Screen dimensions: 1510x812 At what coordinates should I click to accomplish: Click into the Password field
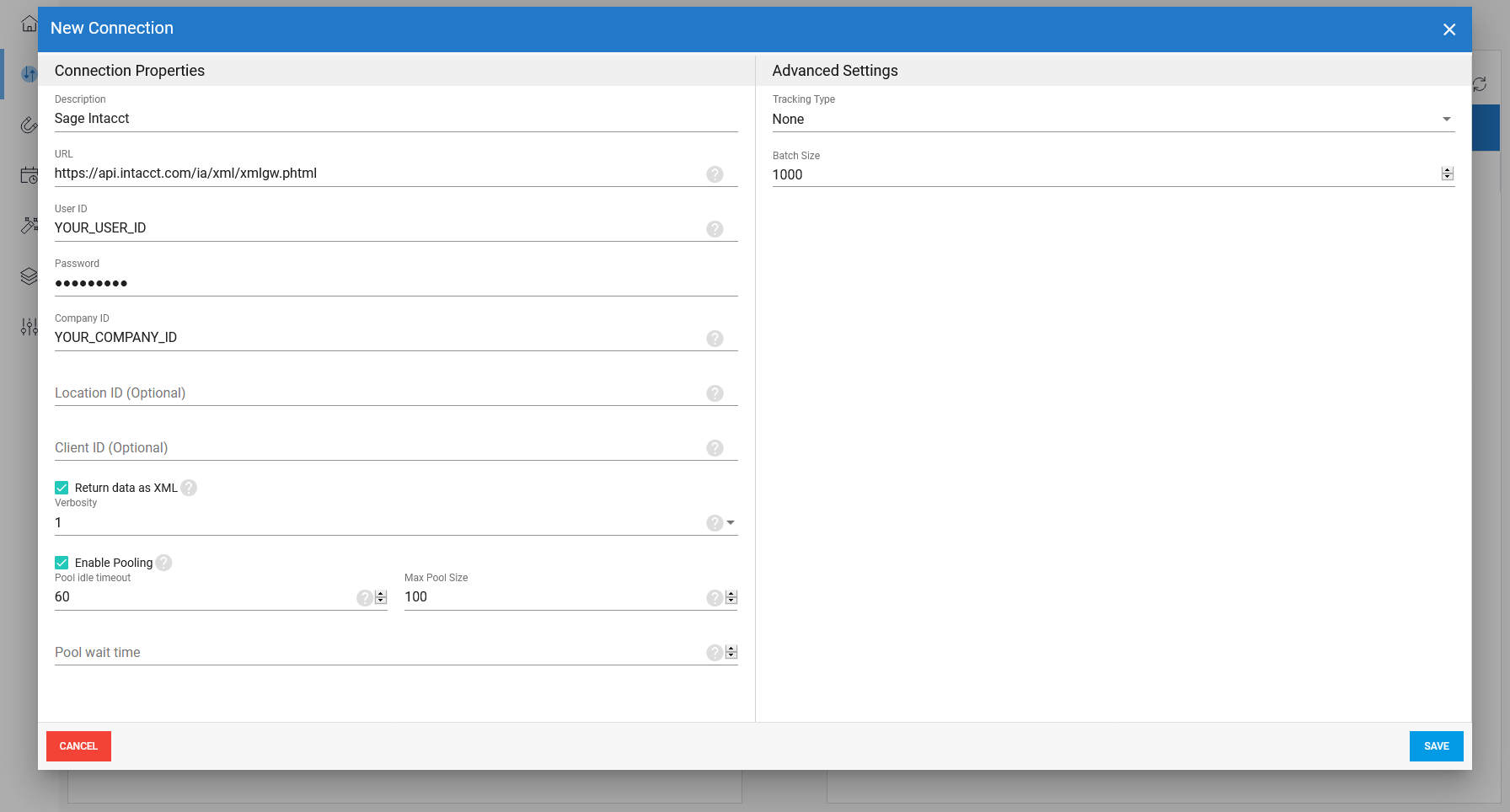tap(379, 283)
